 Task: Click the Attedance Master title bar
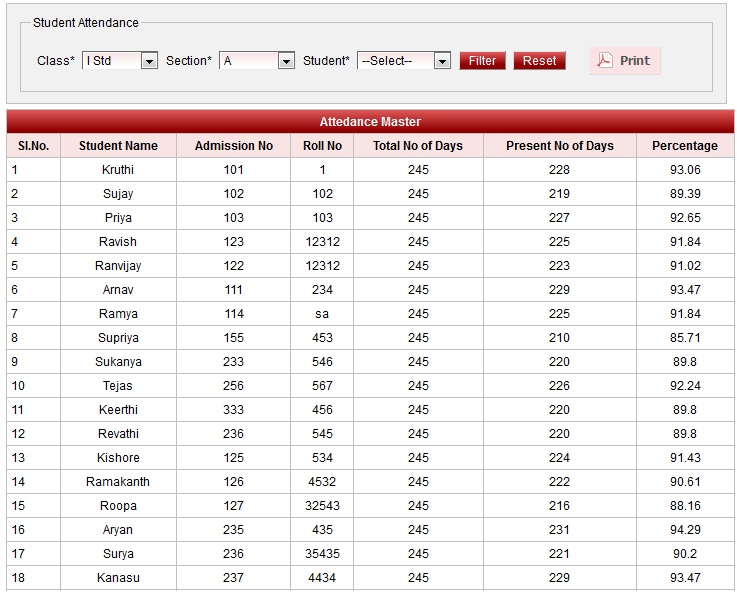pyautogui.click(x=370, y=122)
